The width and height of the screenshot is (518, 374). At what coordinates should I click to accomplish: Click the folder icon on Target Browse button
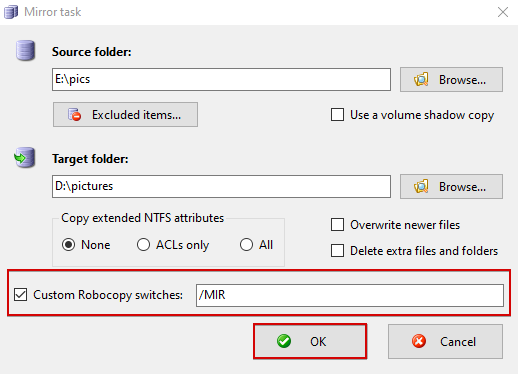coord(421,187)
